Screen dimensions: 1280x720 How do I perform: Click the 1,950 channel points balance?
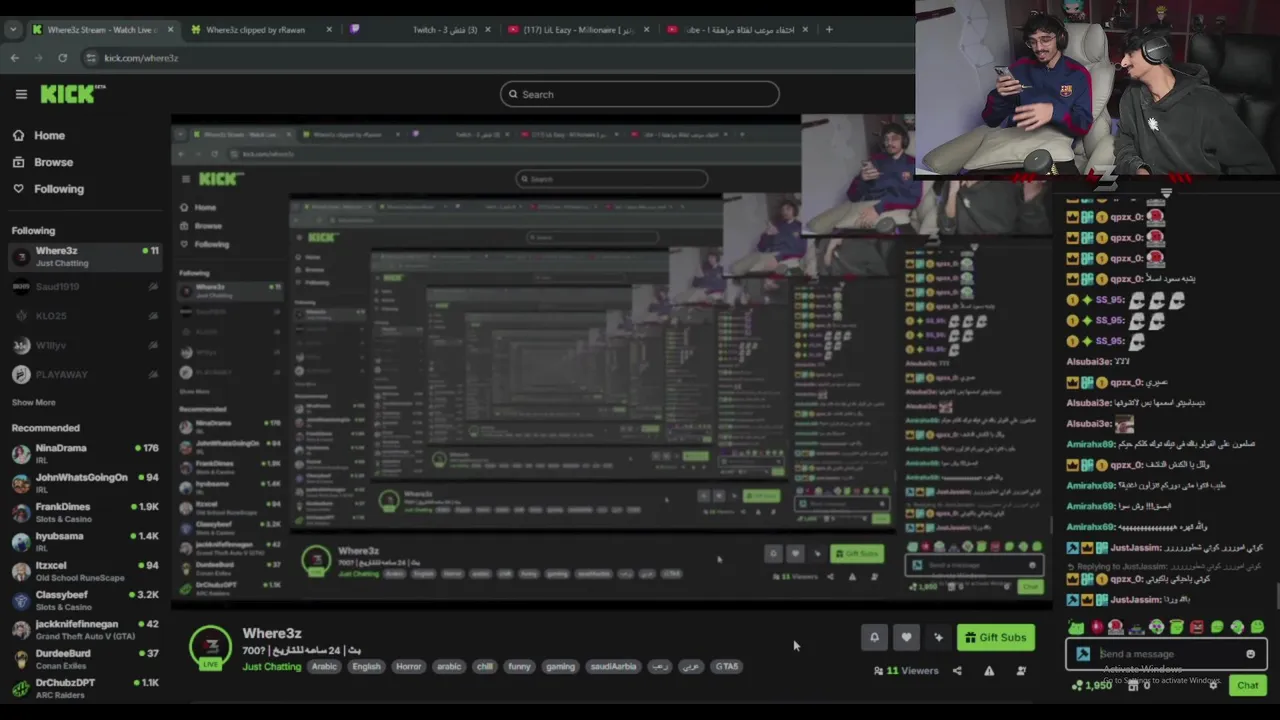(1091, 685)
